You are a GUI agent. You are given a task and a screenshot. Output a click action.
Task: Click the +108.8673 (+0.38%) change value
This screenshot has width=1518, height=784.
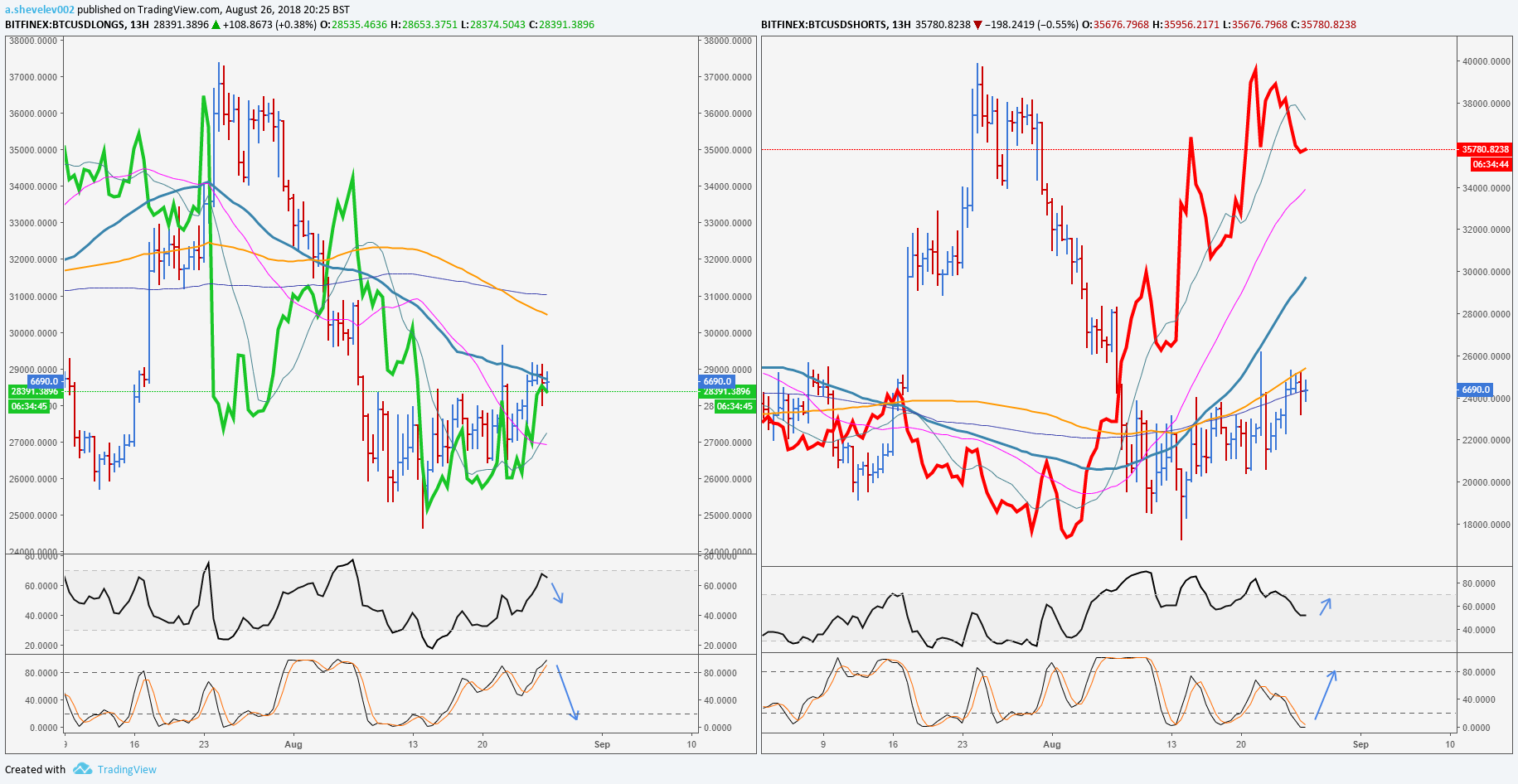click(269, 25)
